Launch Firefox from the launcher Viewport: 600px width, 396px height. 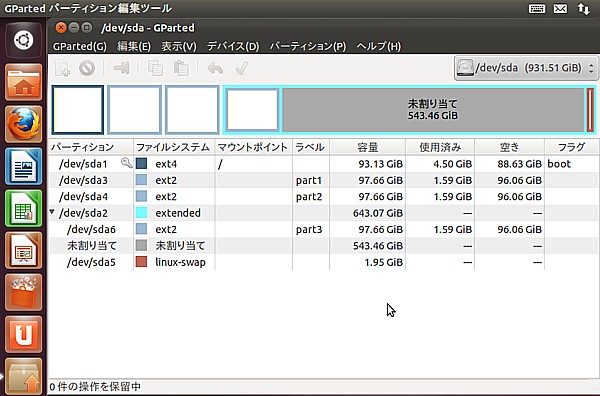23,124
